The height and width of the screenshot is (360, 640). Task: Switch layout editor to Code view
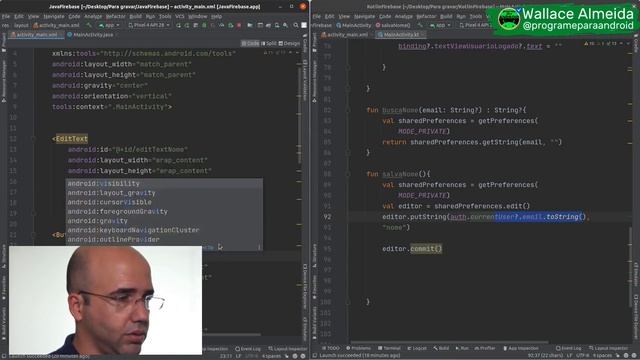coord(250,43)
